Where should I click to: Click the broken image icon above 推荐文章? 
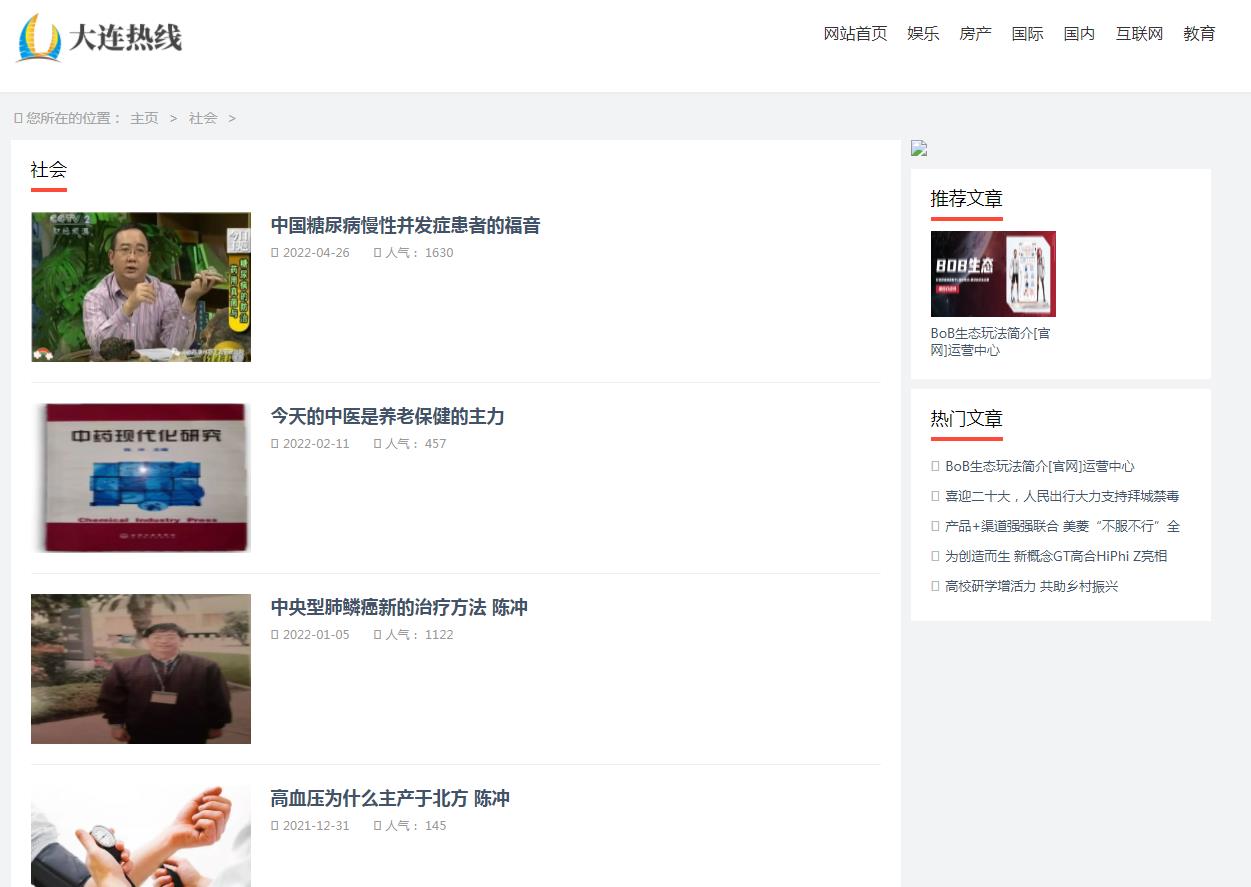pyautogui.click(x=919, y=149)
